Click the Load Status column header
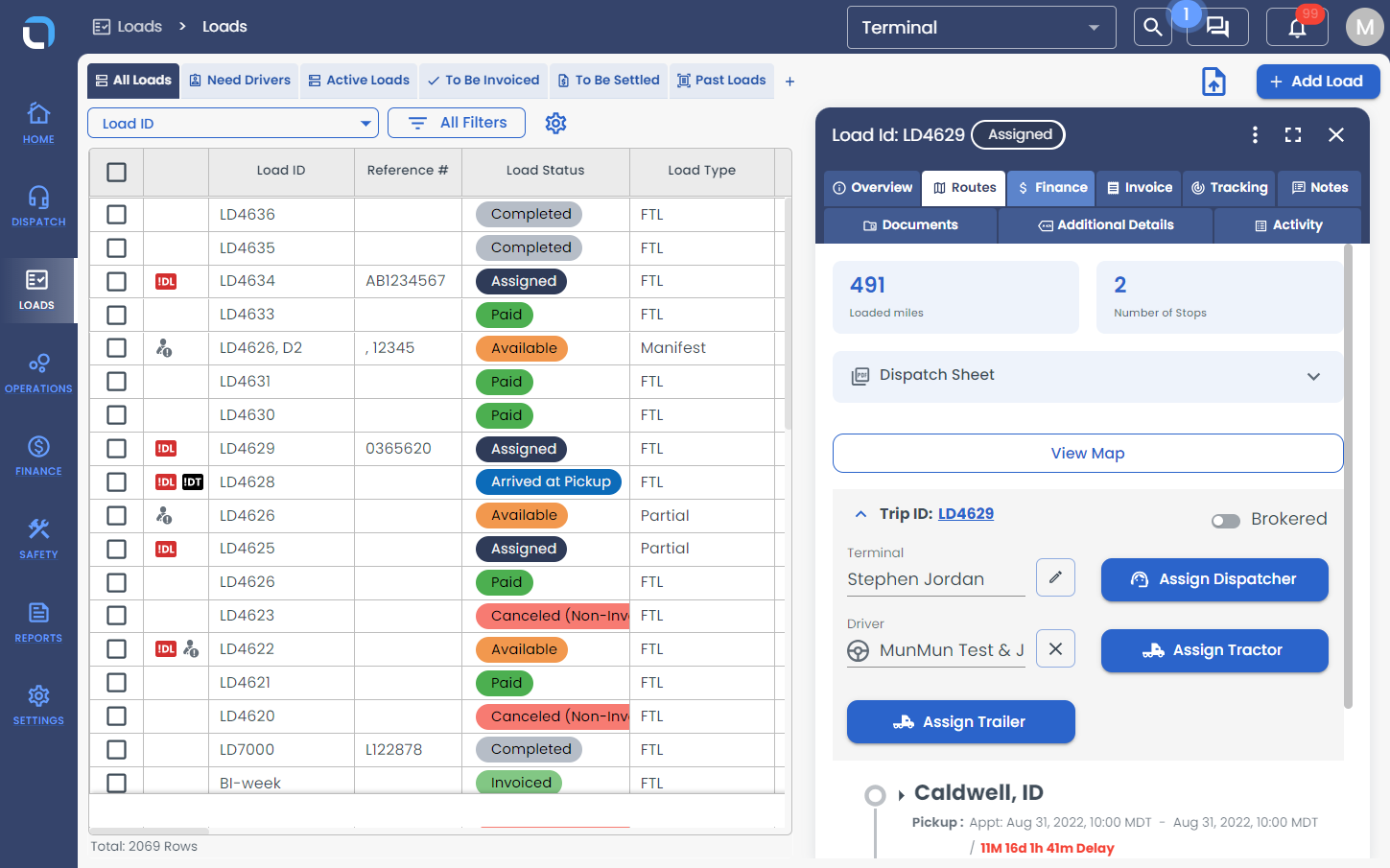Screen dimensions: 1390x868 point(545,171)
